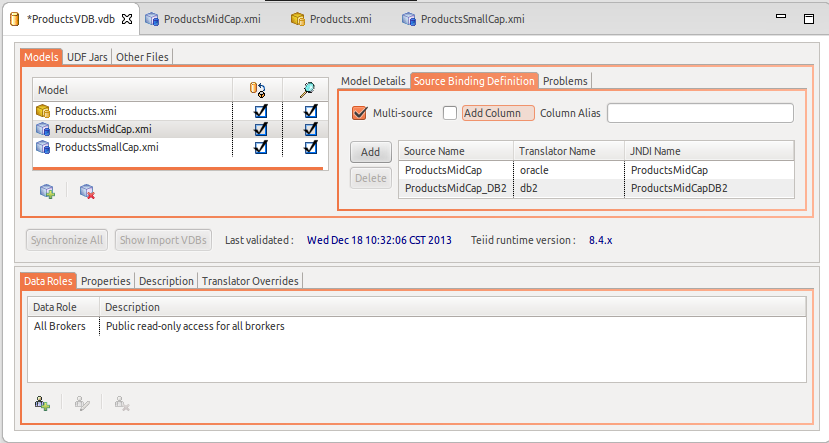Viewport: 829px width, 443px height.
Task: Switch to the Products.xmi editor tab
Action: click(x=331, y=19)
